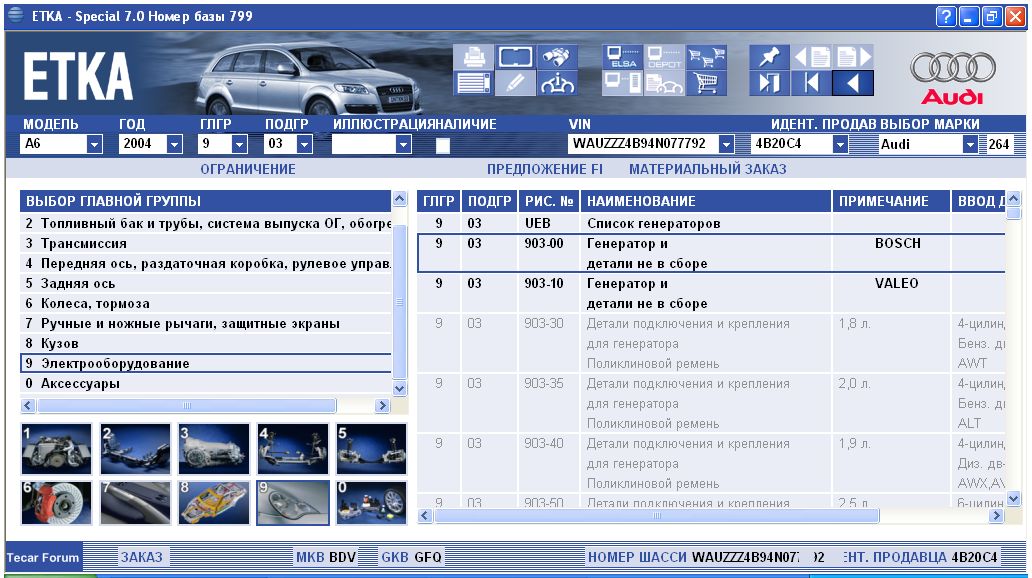Screen dimensions: 1032x578
Task: Click the exit door icon
Action: click(769, 84)
